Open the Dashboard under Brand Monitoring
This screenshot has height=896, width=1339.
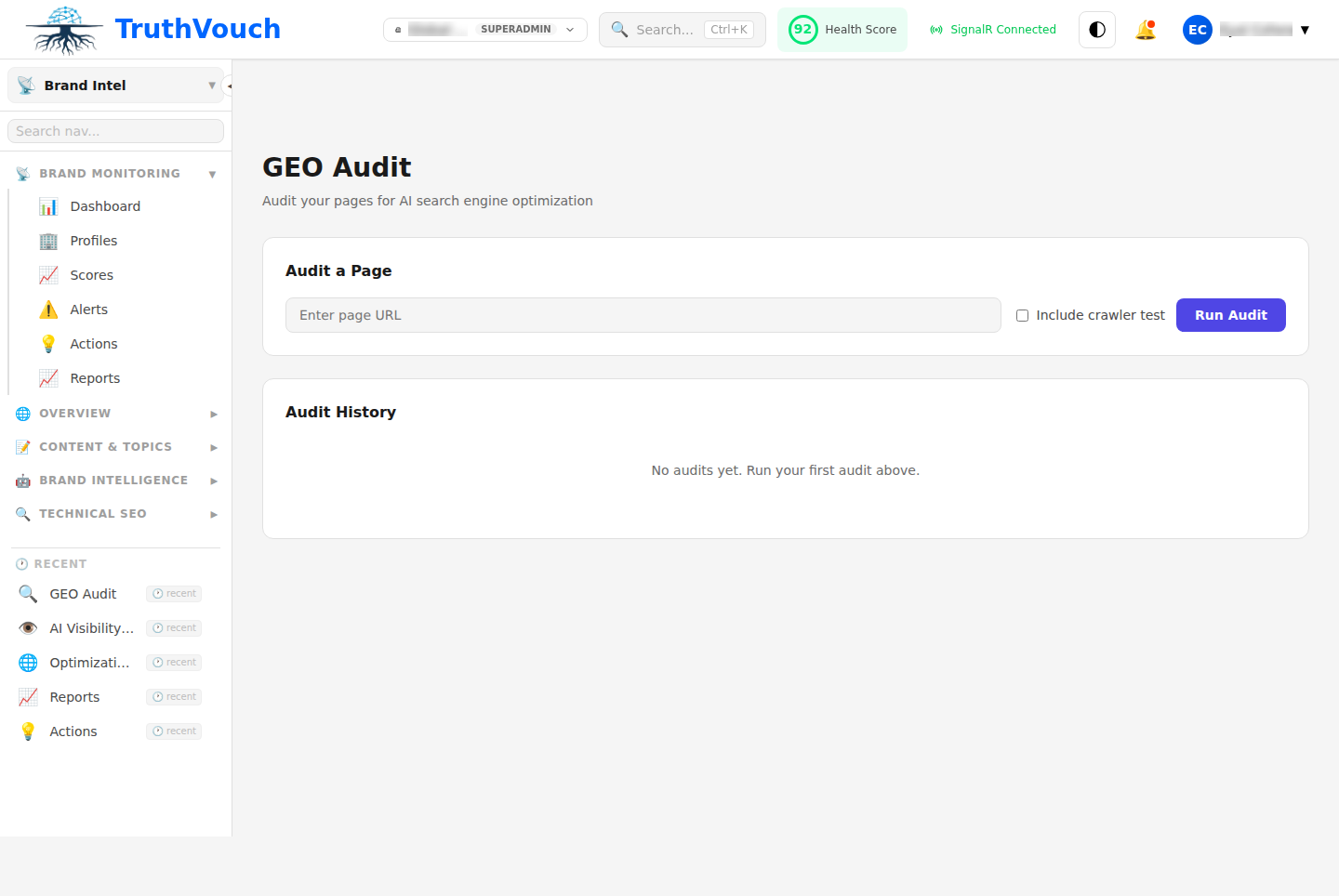coord(104,205)
